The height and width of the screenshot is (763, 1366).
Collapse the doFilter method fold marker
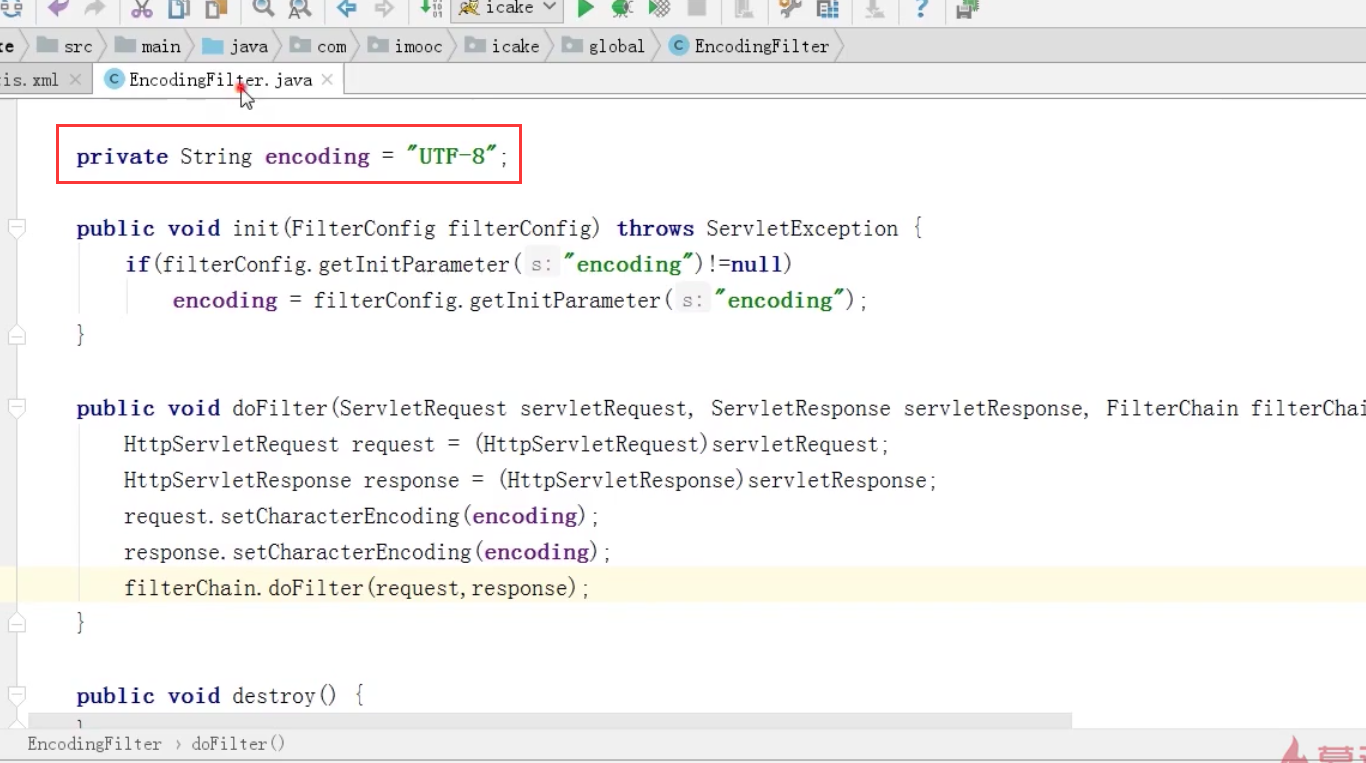click(16, 409)
